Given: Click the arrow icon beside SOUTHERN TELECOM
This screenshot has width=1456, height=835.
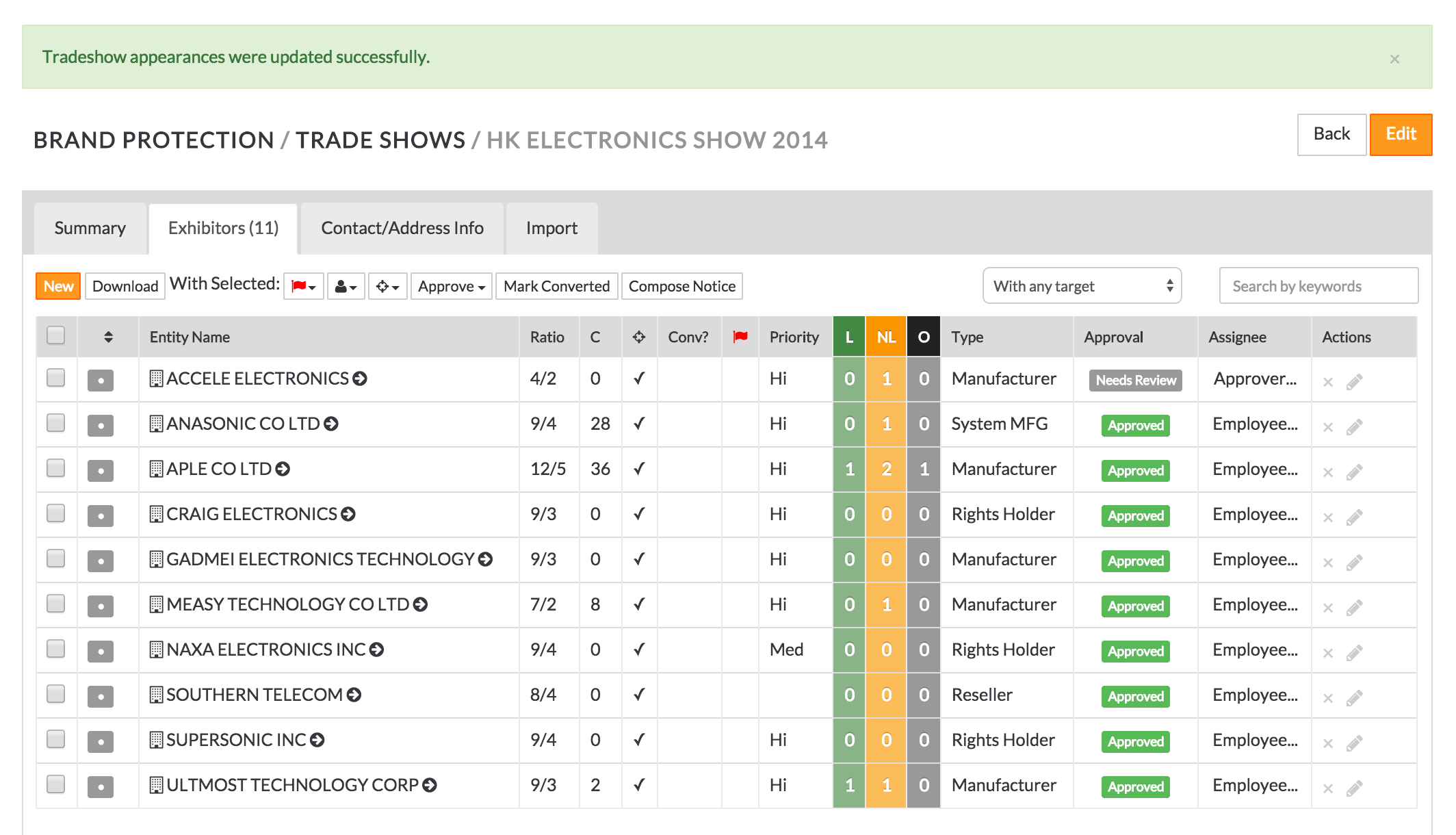Looking at the screenshot, I should 354,695.
